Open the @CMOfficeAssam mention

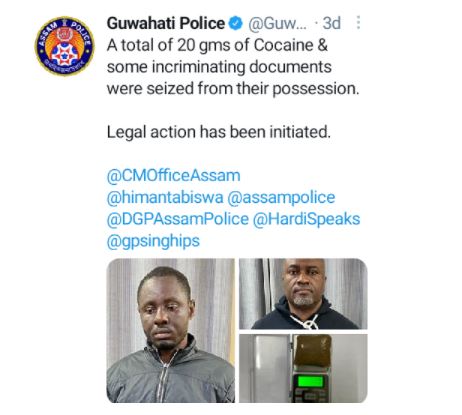click(173, 176)
